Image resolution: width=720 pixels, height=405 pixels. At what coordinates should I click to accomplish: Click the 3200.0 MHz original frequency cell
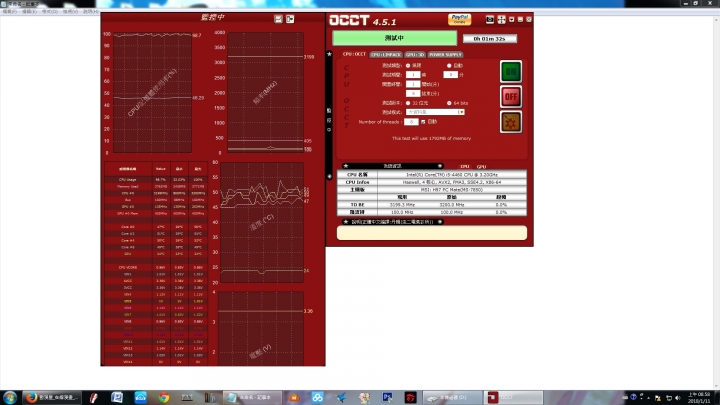tap(451, 205)
